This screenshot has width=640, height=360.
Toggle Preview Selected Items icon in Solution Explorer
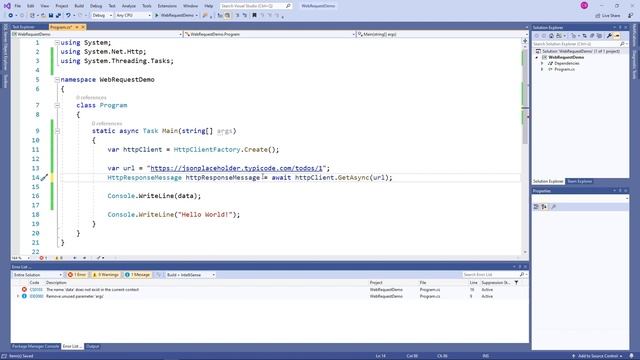click(x=617, y=36)
